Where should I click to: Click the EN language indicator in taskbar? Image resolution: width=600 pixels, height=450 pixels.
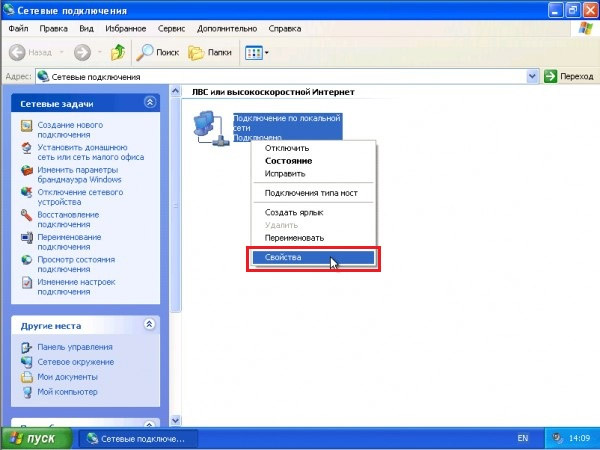522,438
